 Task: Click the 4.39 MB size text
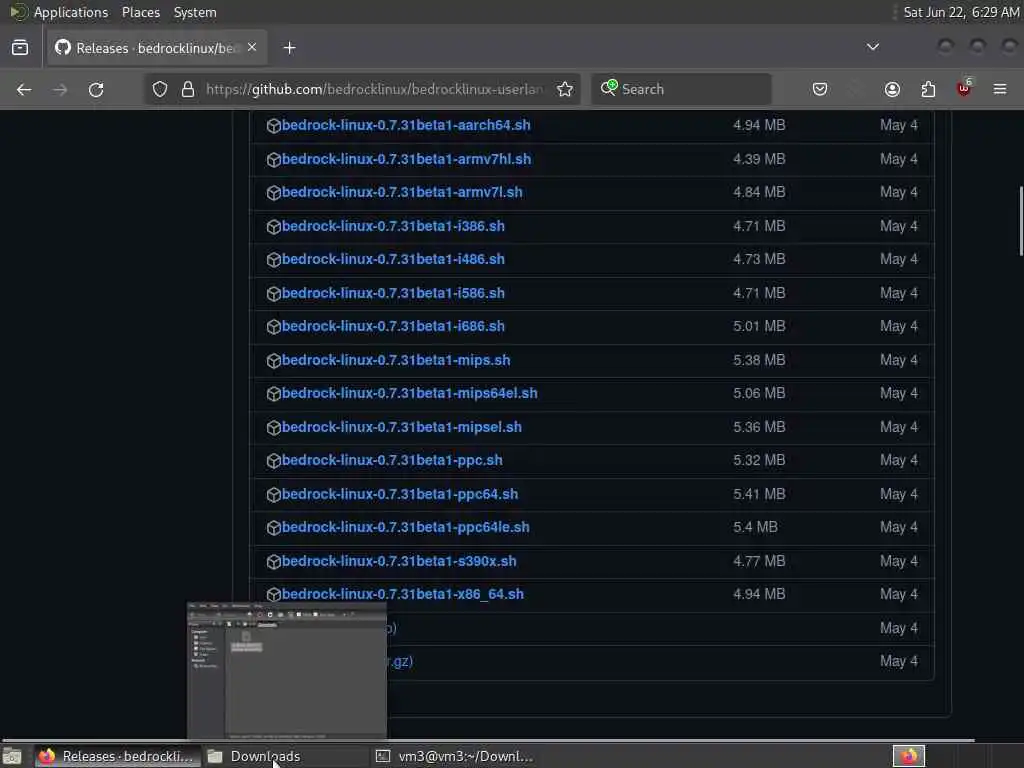(759, 159)
